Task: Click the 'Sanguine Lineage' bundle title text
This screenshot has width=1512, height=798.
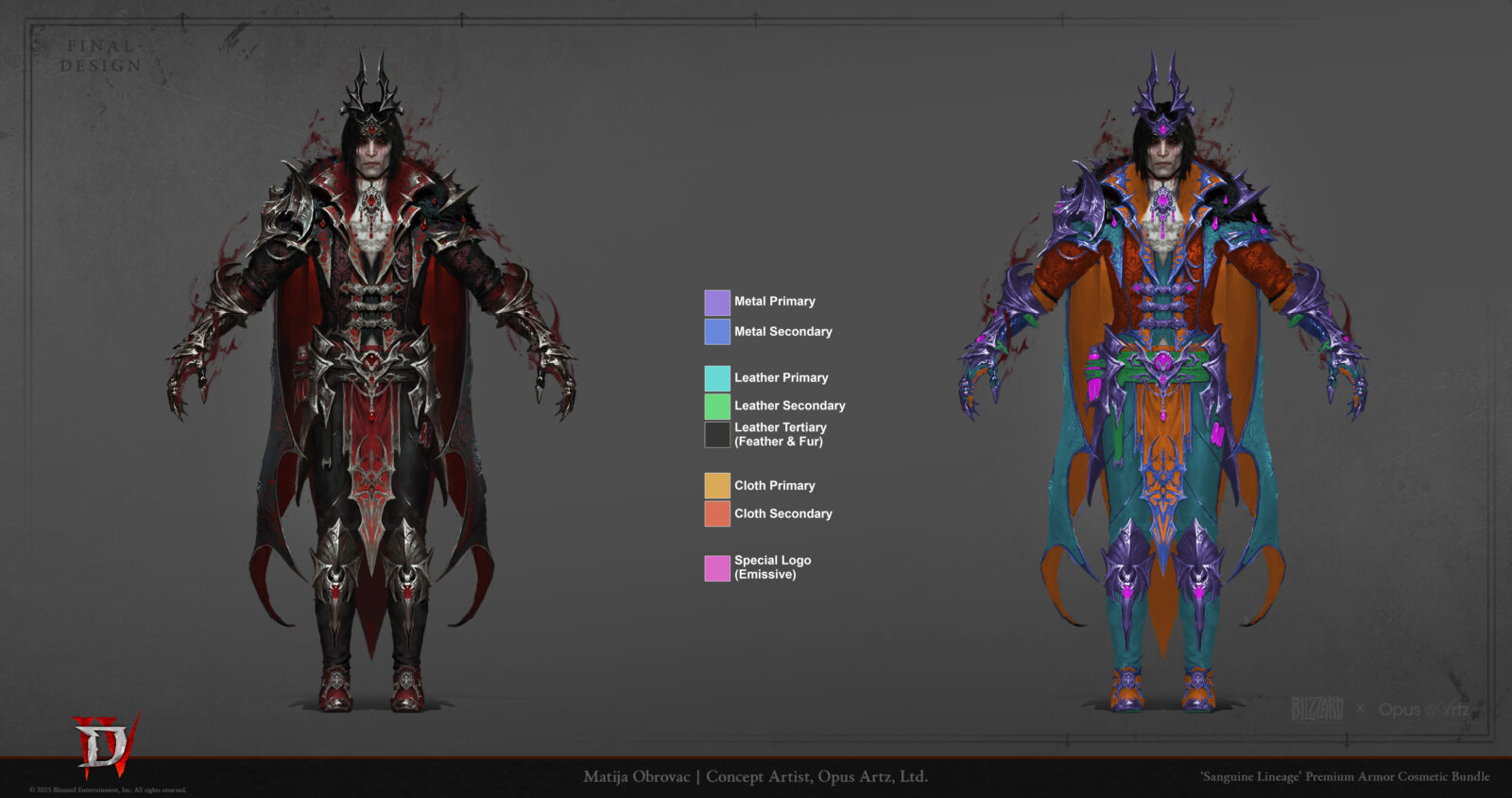Action: (x=1344, y=777)
